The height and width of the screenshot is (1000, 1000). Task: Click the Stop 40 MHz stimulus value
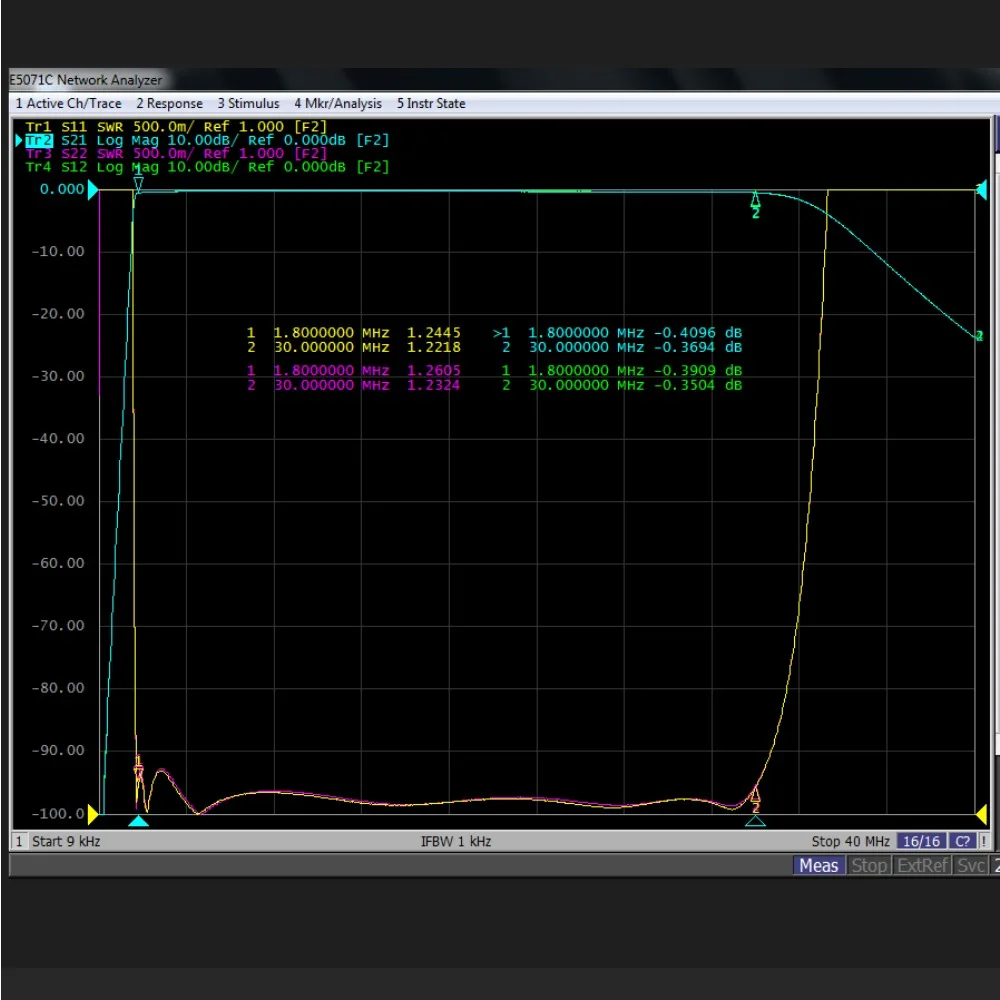tap(850, 841)
